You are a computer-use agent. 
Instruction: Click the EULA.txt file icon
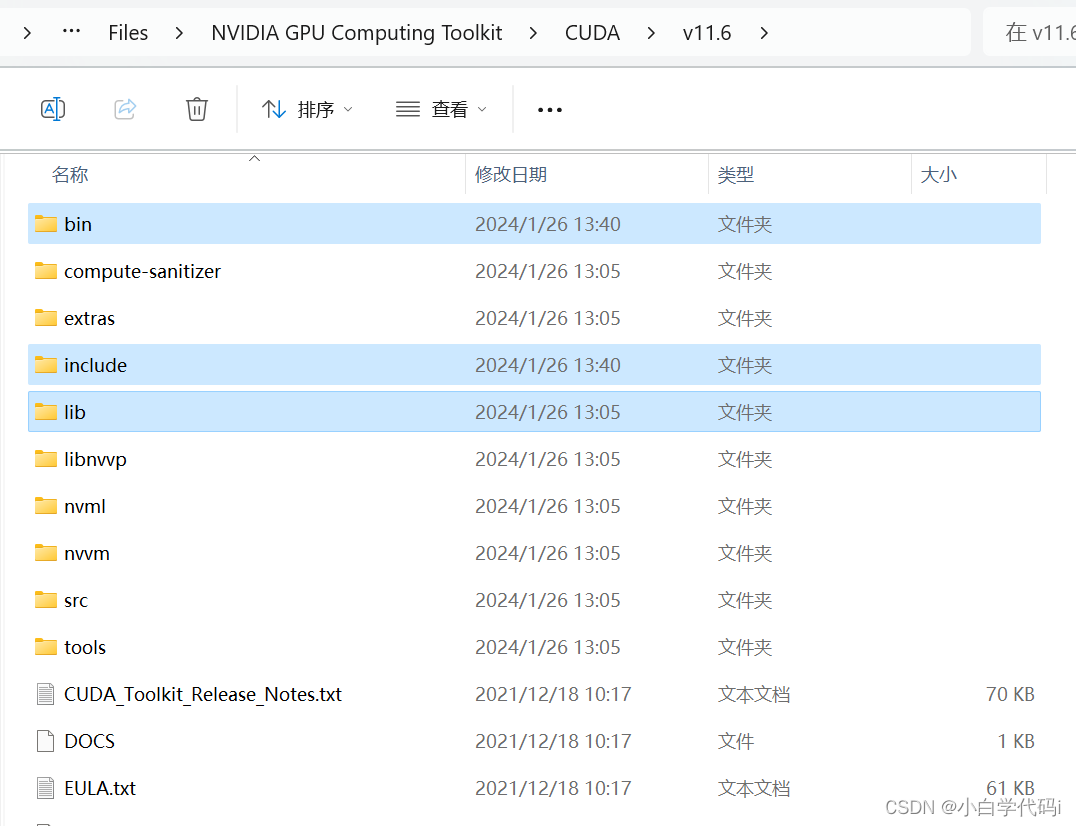point(45,788)
